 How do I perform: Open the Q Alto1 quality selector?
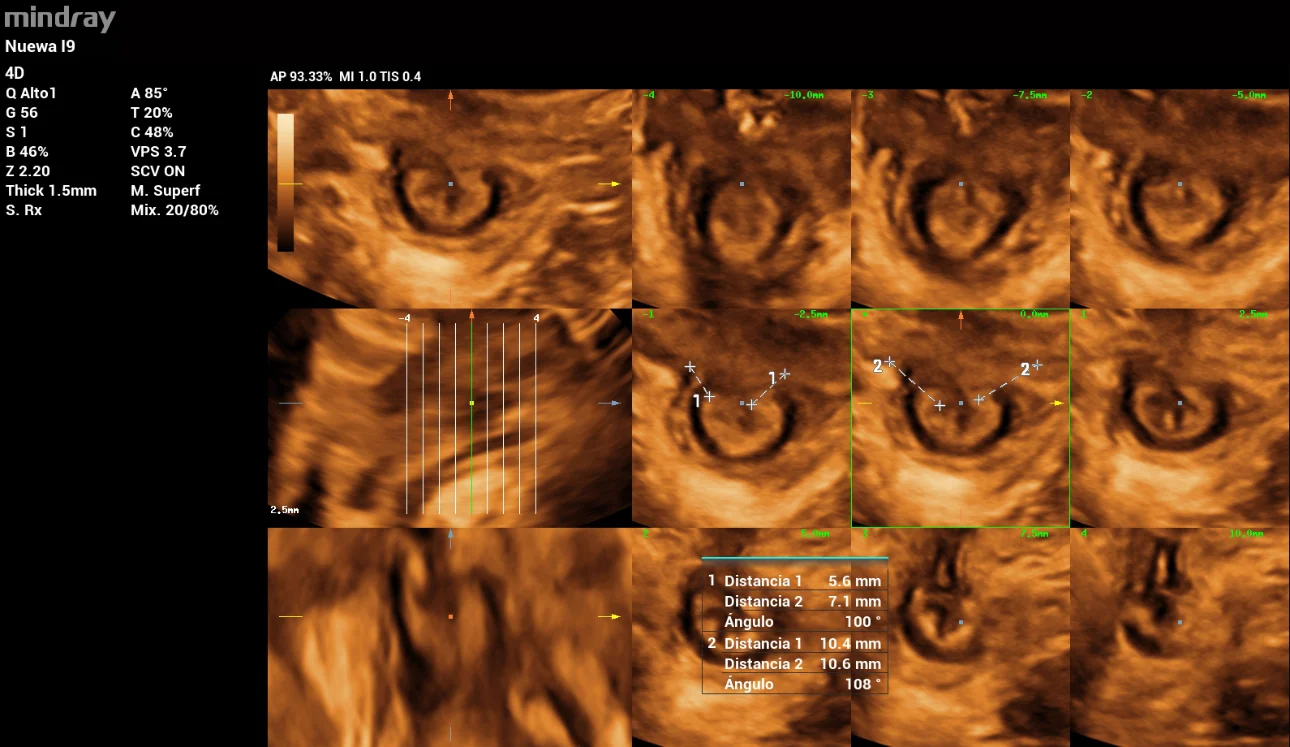click(30, 92)
